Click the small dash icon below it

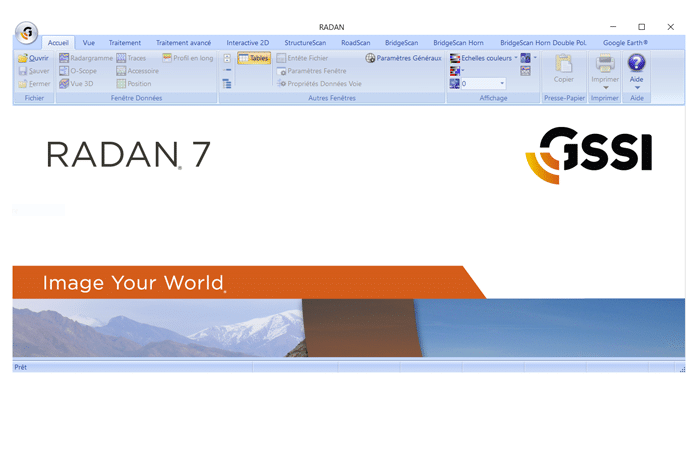[x=227, y=70]
